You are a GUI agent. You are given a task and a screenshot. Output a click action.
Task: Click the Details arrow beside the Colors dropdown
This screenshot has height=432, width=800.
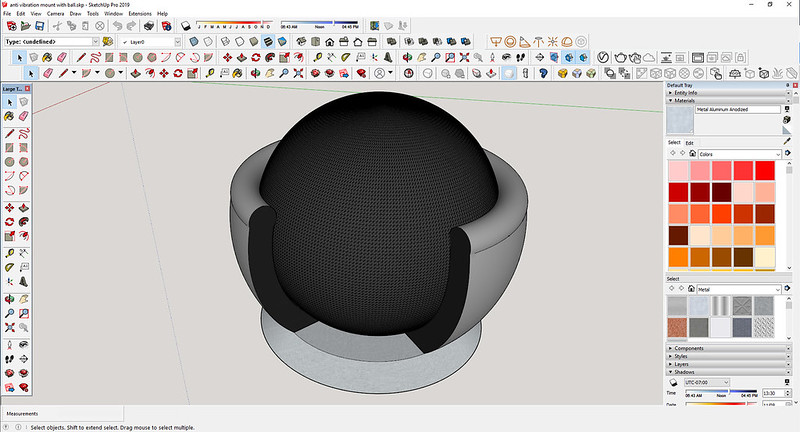tap(787, 154)
